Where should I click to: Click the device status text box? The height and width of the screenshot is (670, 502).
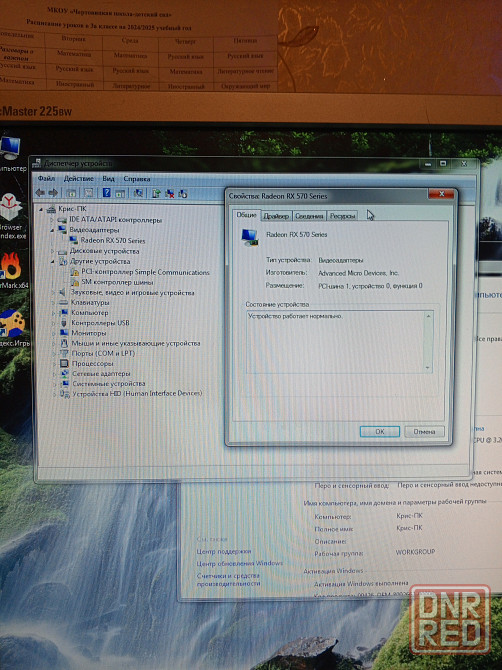pyautogui.click(x=340, y=342)
